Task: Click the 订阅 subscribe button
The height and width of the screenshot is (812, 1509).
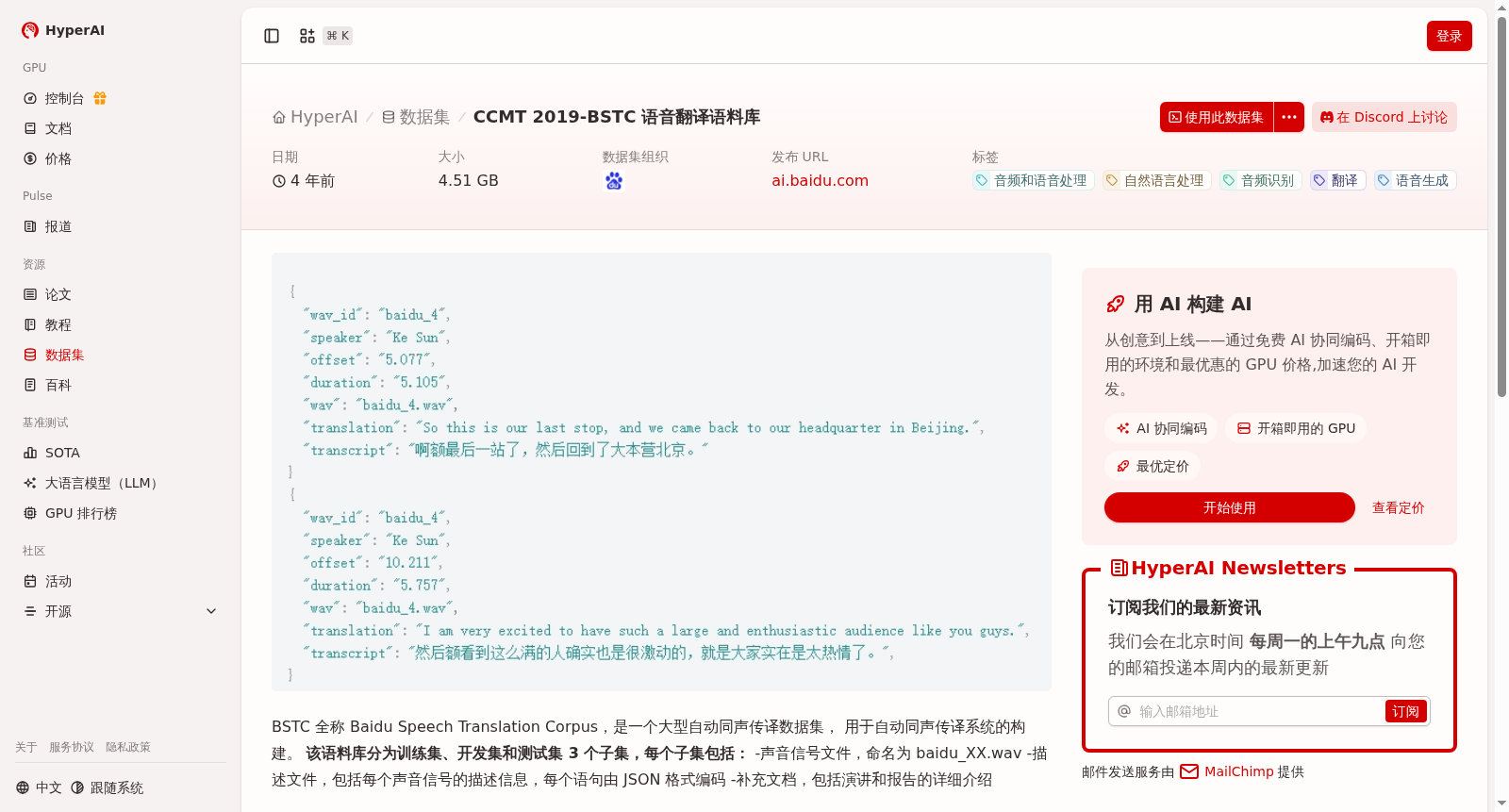Action: pos(1405,711)
